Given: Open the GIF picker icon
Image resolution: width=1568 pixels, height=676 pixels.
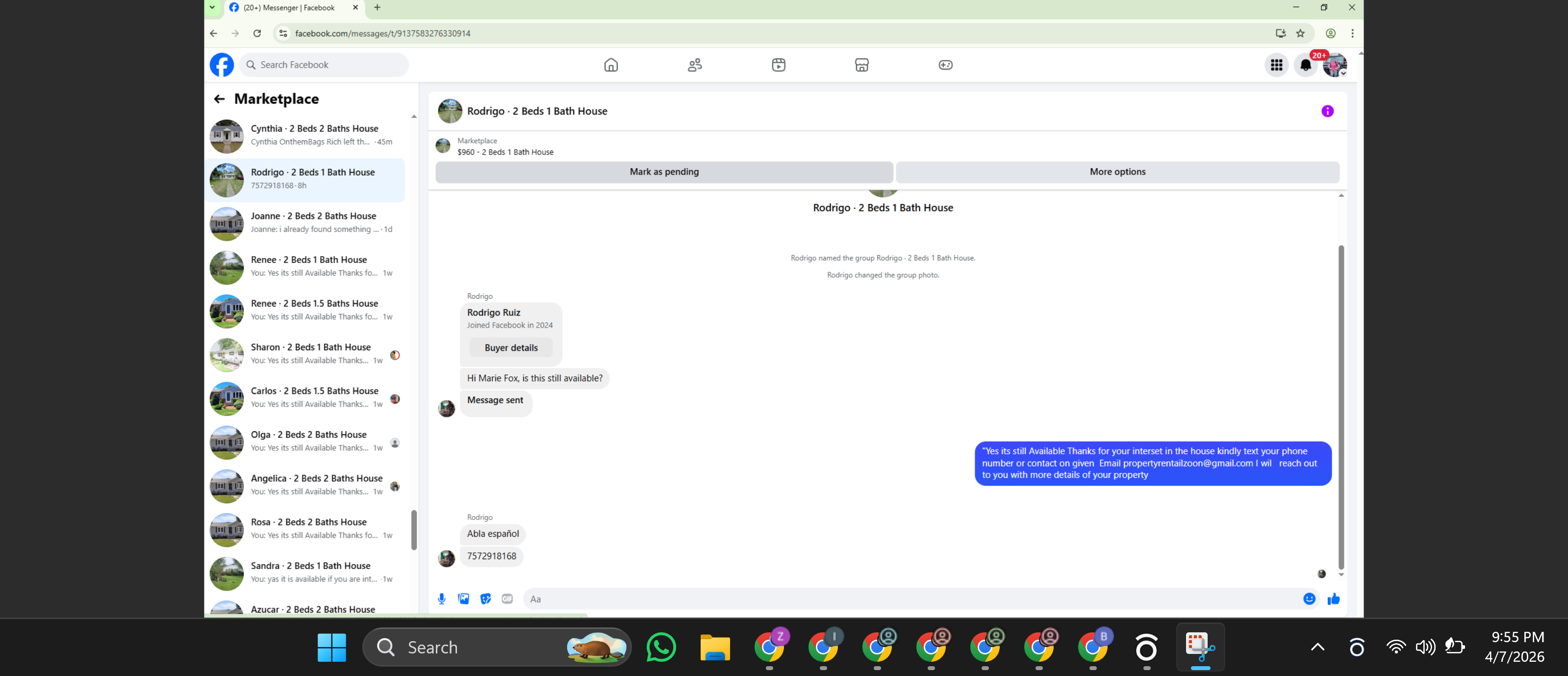Looking at the screenshot, I should pyautogui.click(x=507, y=598).
